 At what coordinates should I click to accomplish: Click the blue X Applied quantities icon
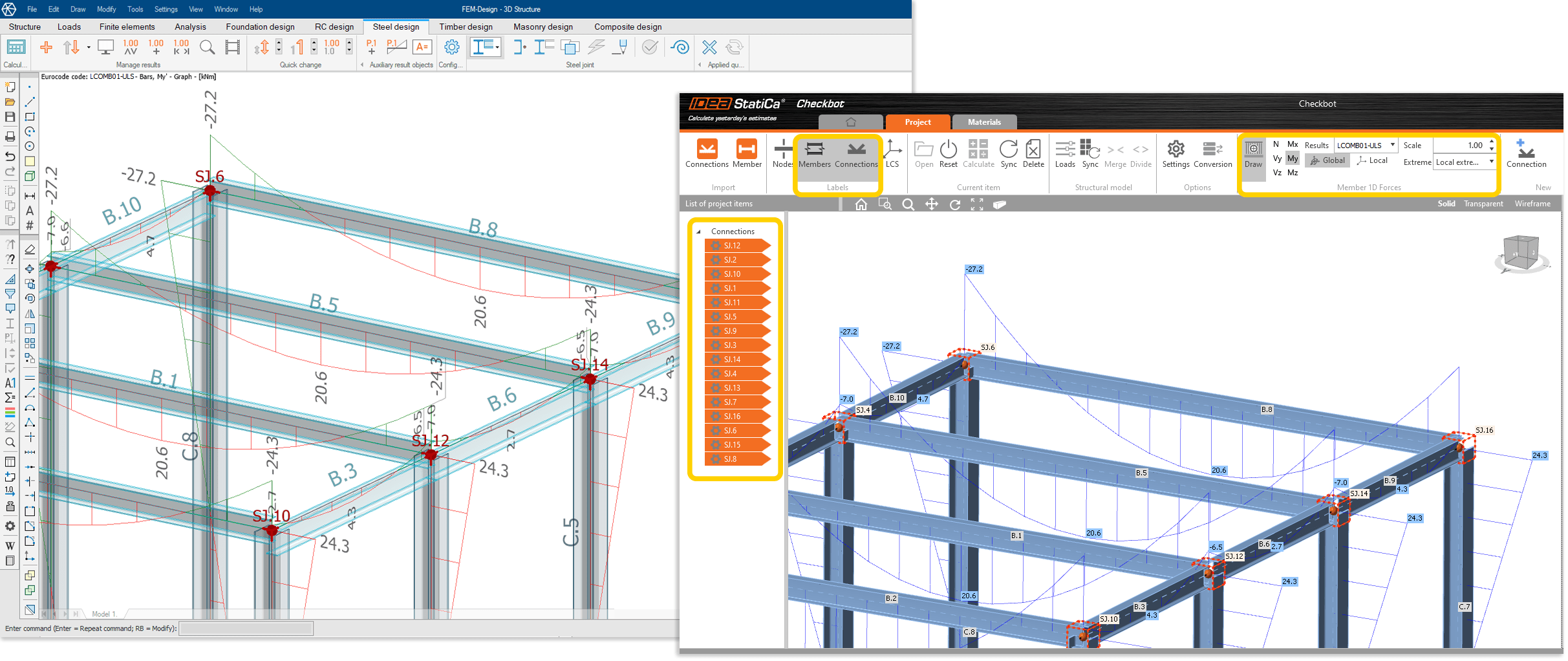point(709,47)
